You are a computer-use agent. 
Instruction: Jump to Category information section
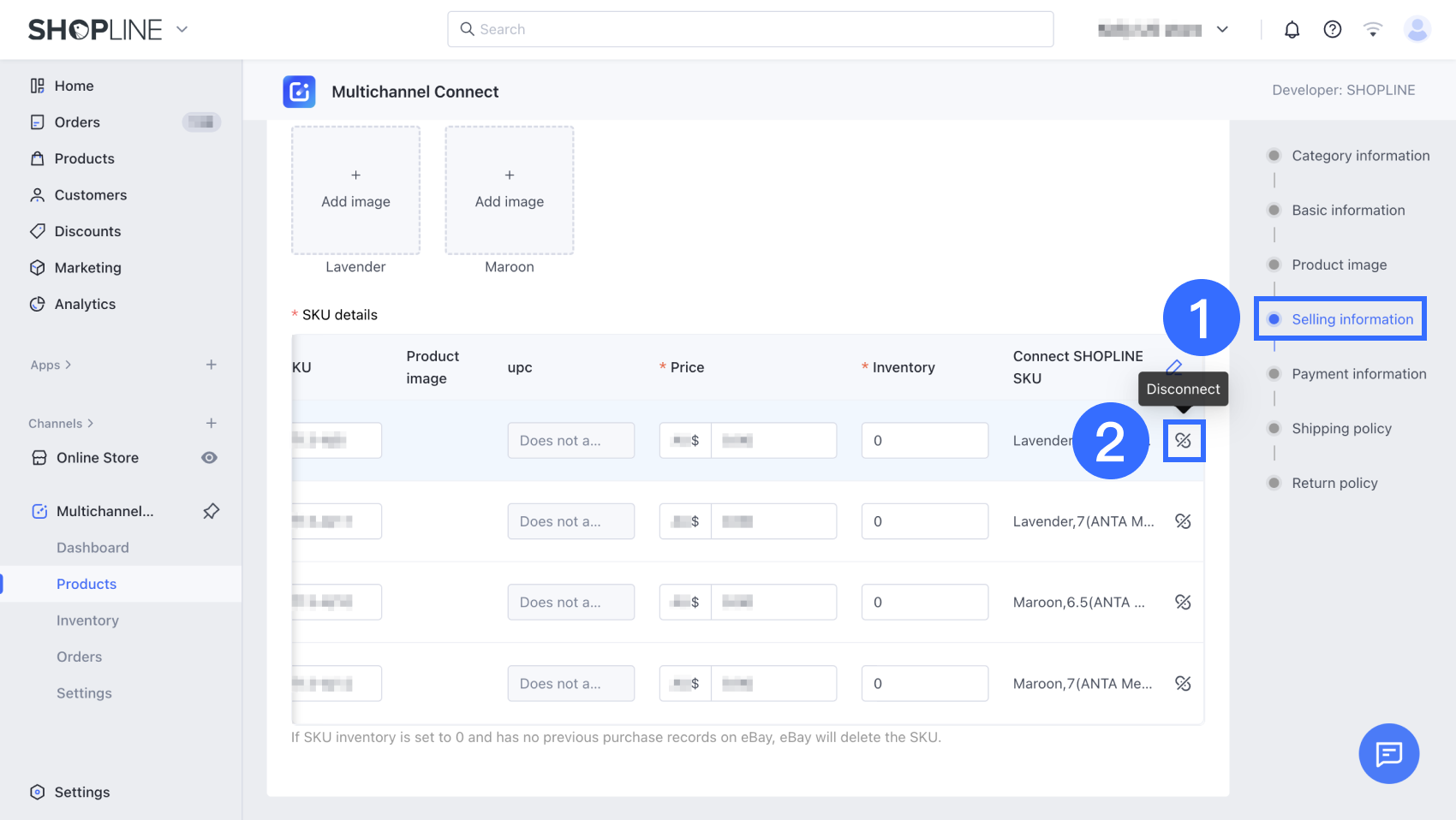click(1360, 156)
